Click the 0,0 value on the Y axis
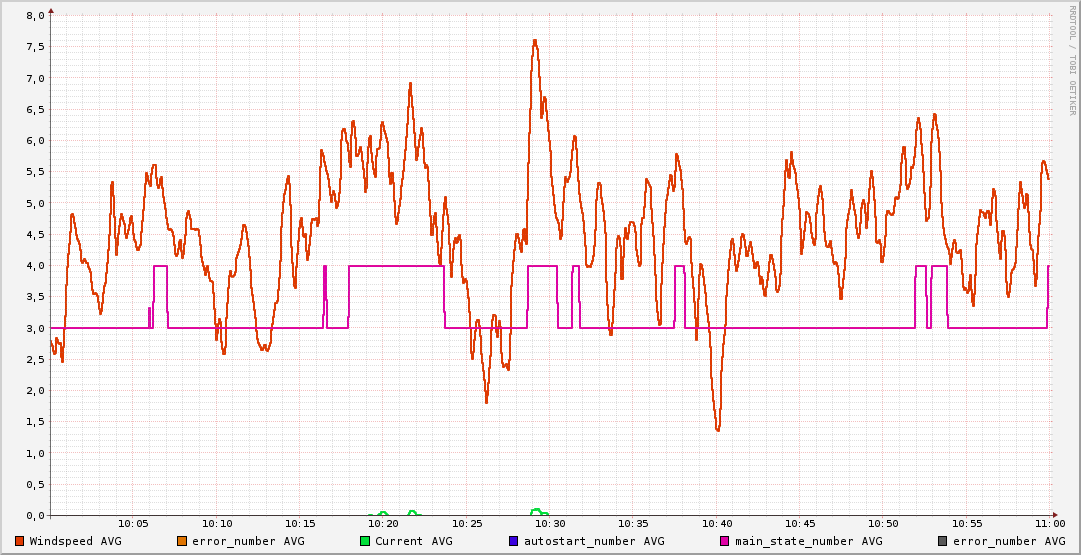The height and width of the screenshot is (555, 1081). tap(34, 515)
